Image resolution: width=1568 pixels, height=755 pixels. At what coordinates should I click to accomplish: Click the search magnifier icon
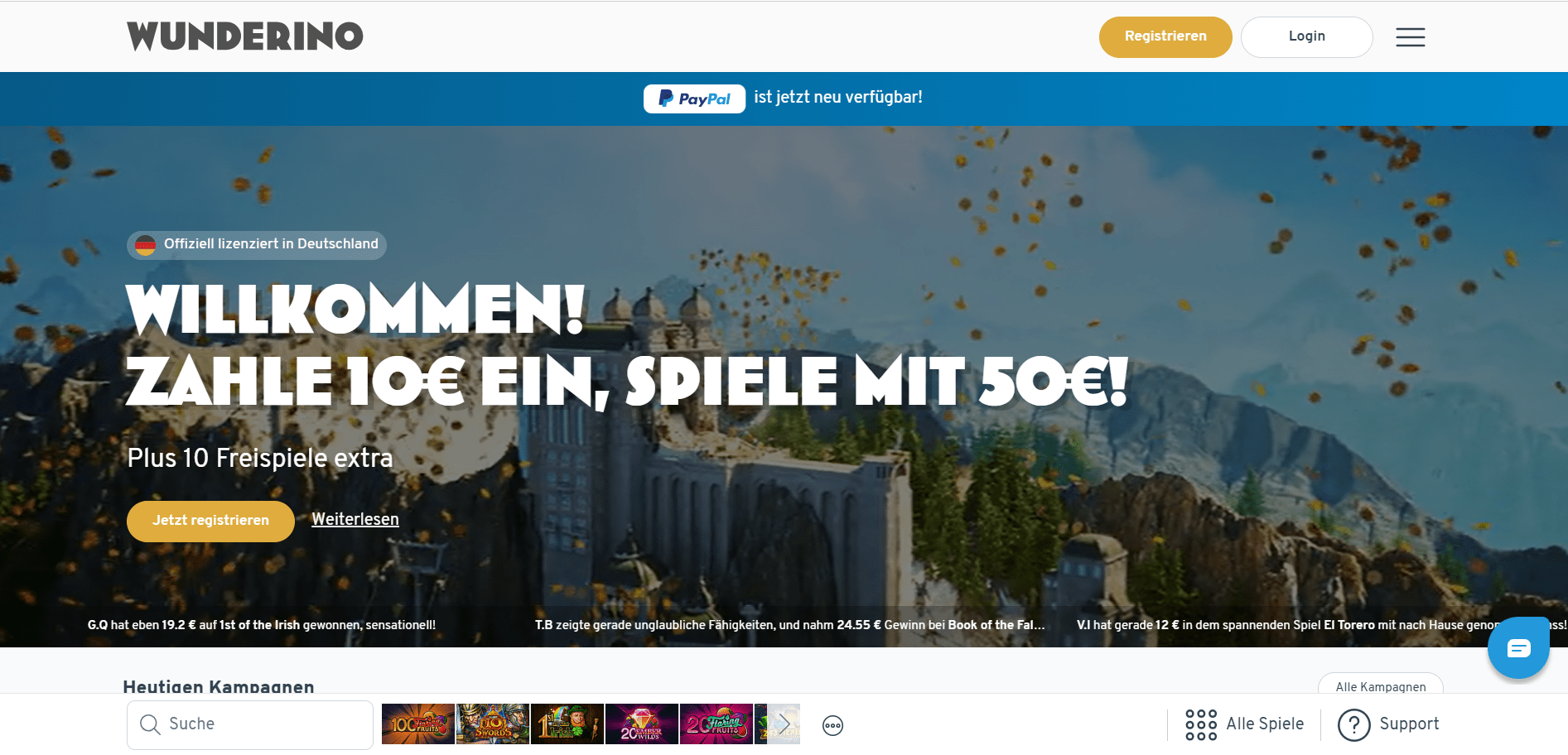(x=150, y=724)
